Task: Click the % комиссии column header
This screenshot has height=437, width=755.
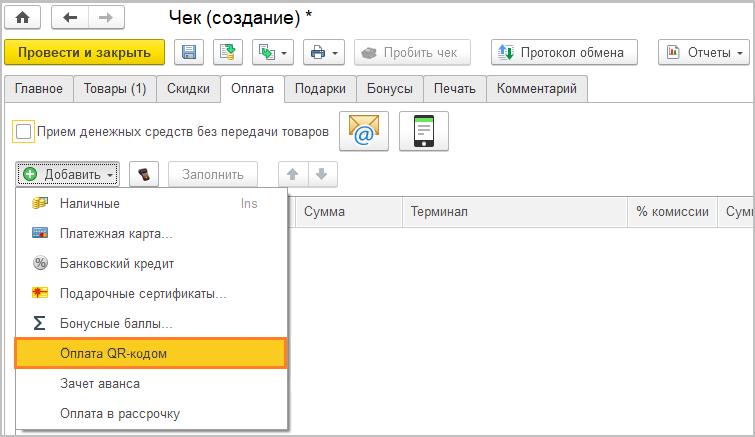Action: [x=672, y=212]
